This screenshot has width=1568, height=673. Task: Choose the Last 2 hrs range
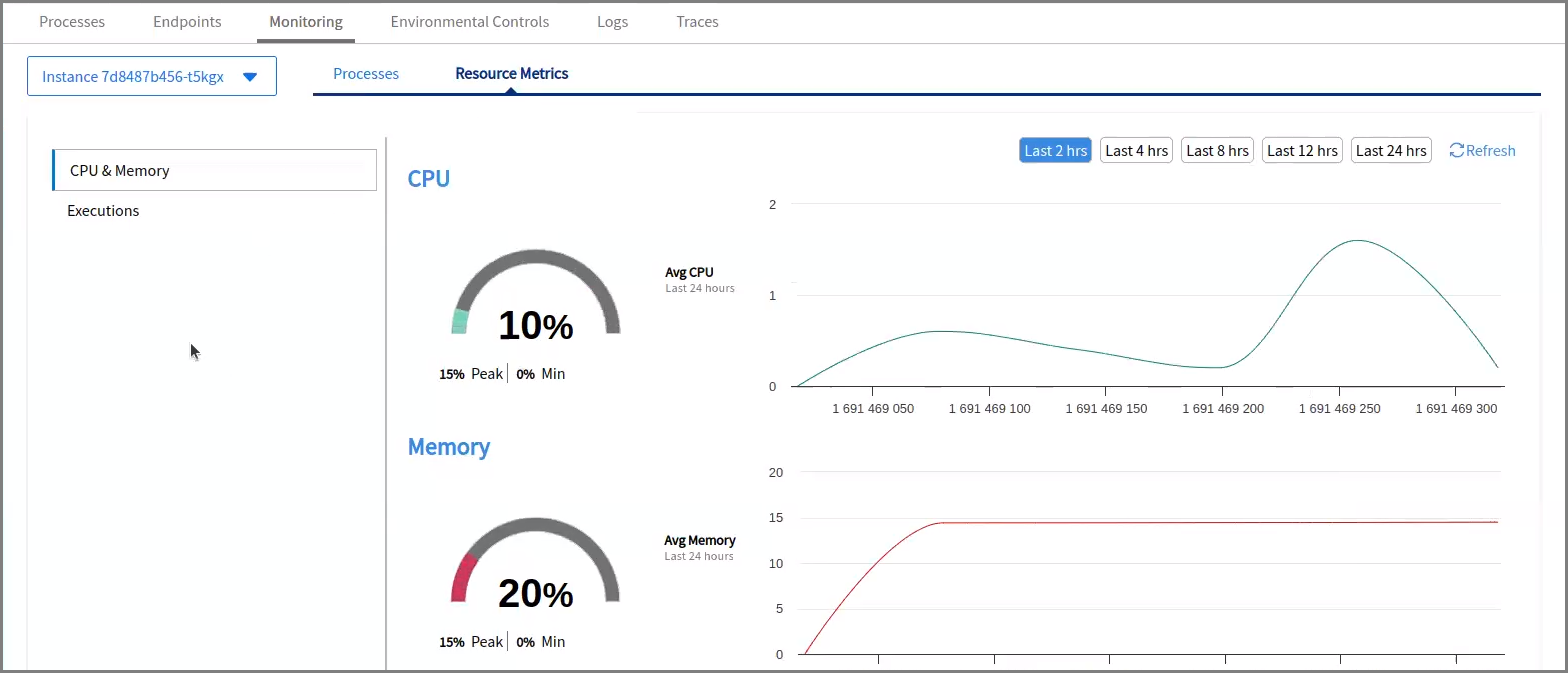point(1055,151)
